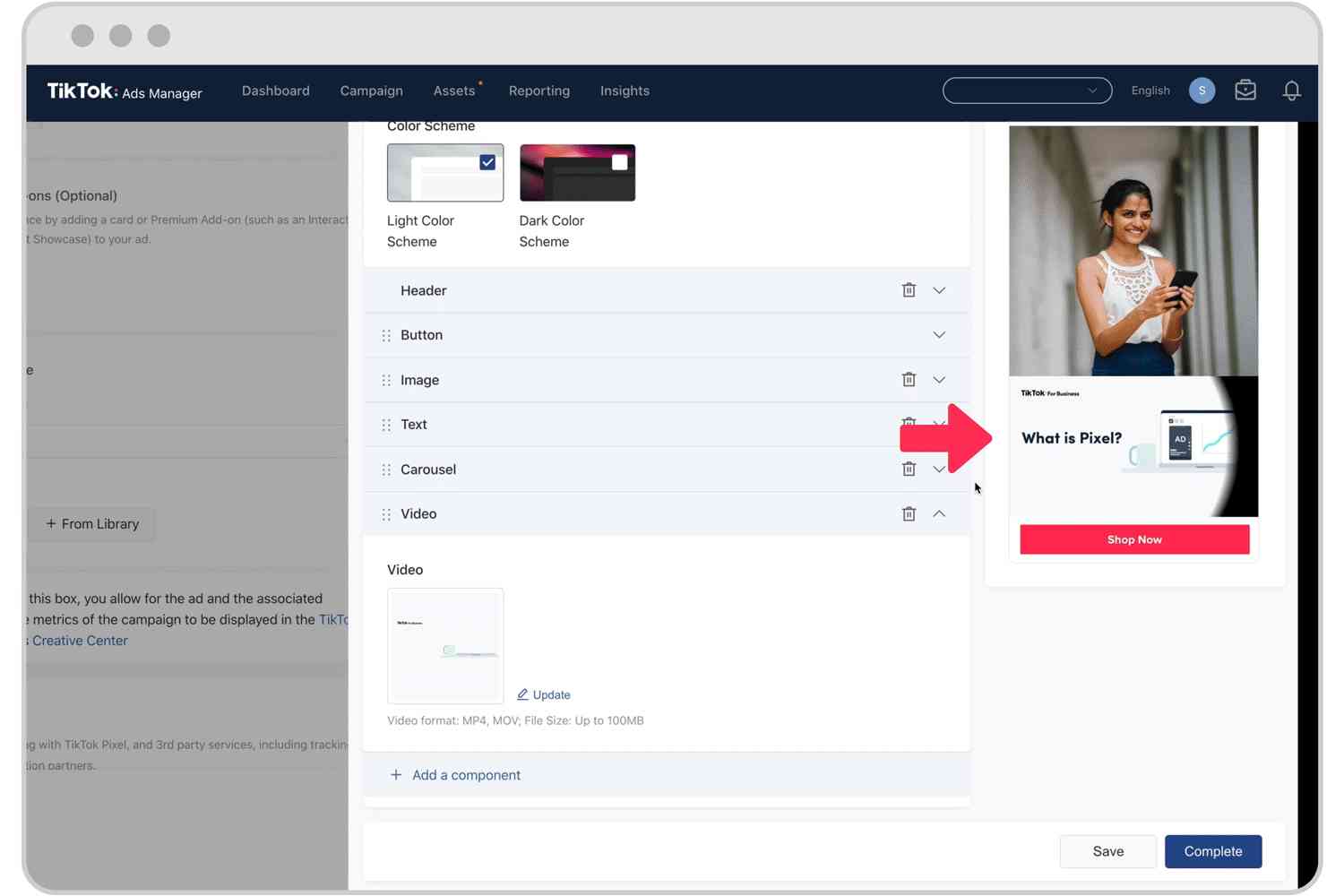Delete the Image component

909,379
